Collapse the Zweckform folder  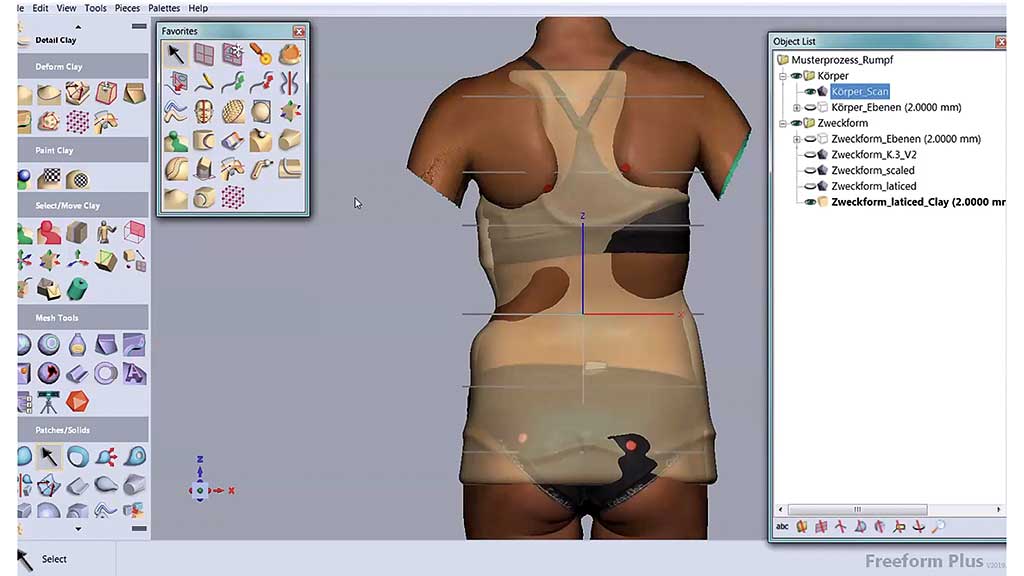[783, 124]
